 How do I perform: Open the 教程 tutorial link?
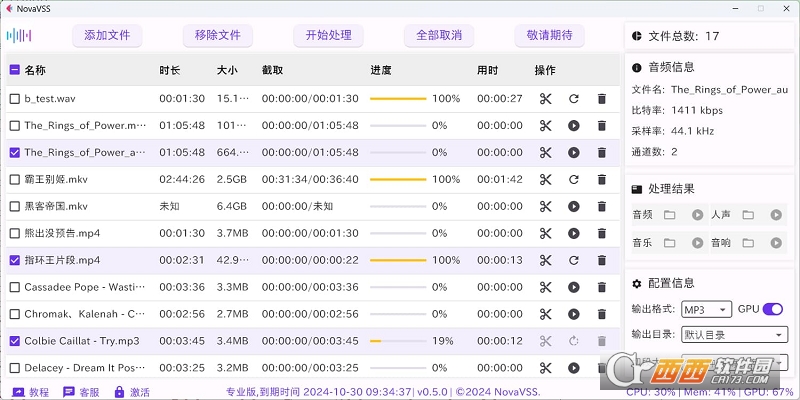pos(31,392)
